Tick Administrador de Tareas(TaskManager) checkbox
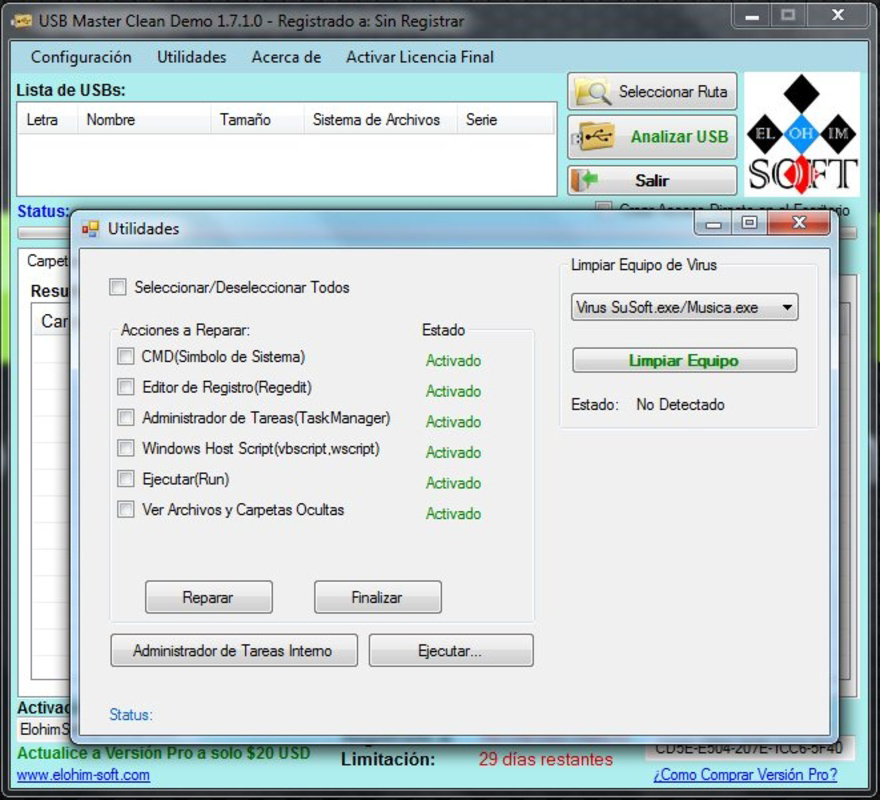This screenshot has height=800, width=880. point(126,418)
